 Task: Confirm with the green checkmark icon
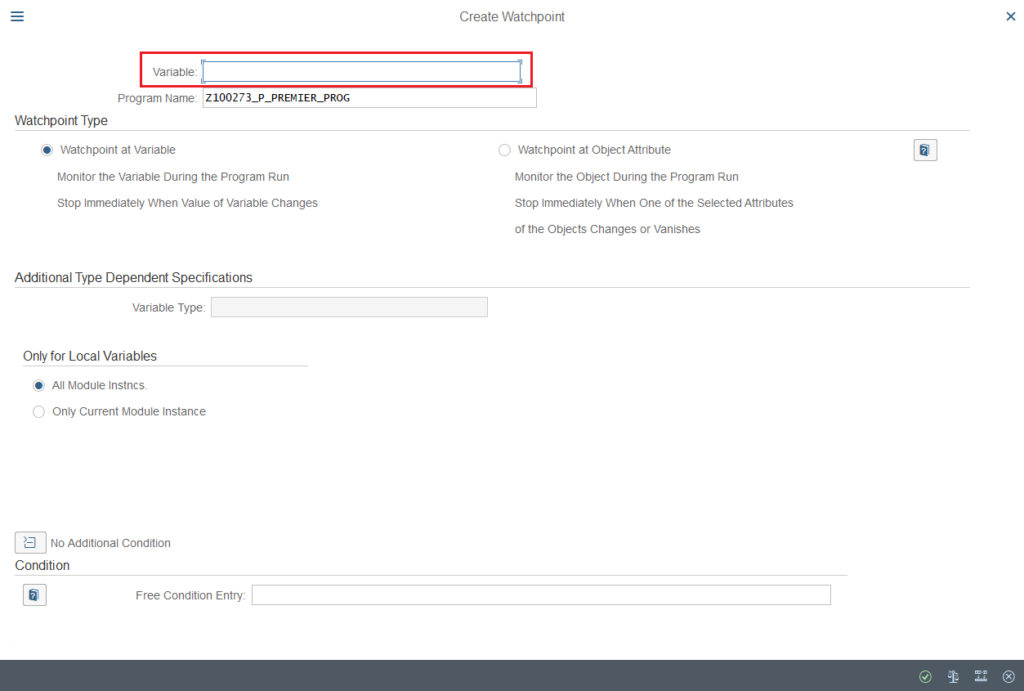[925, 677]
